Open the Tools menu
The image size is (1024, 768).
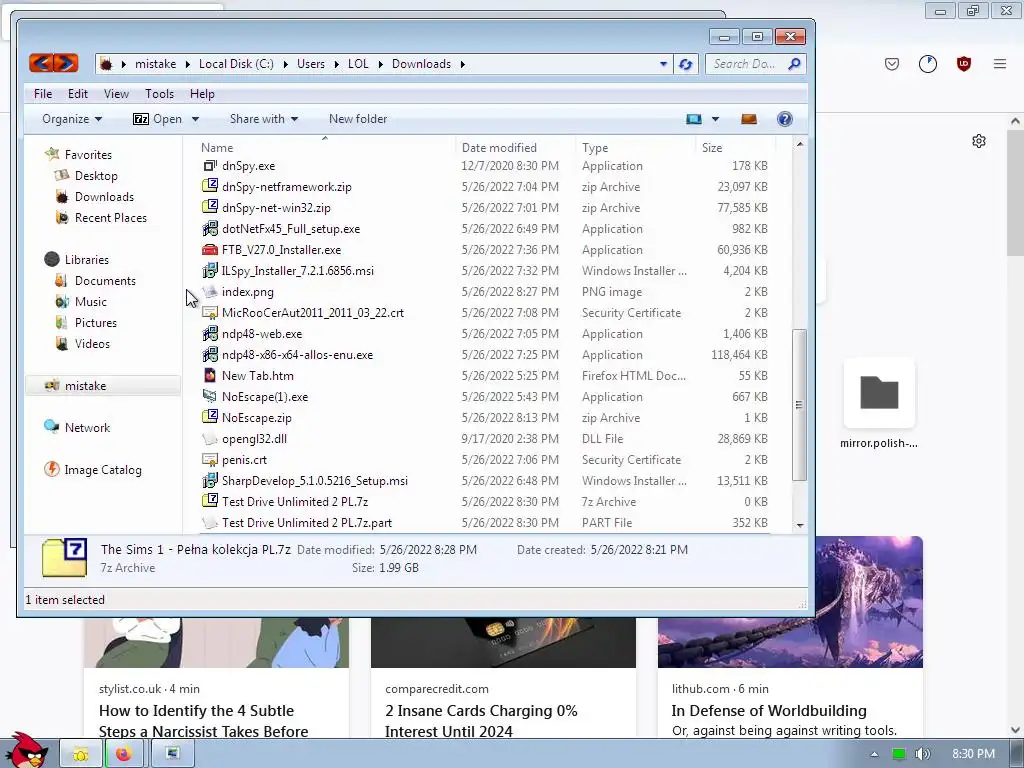coord(159,93)
